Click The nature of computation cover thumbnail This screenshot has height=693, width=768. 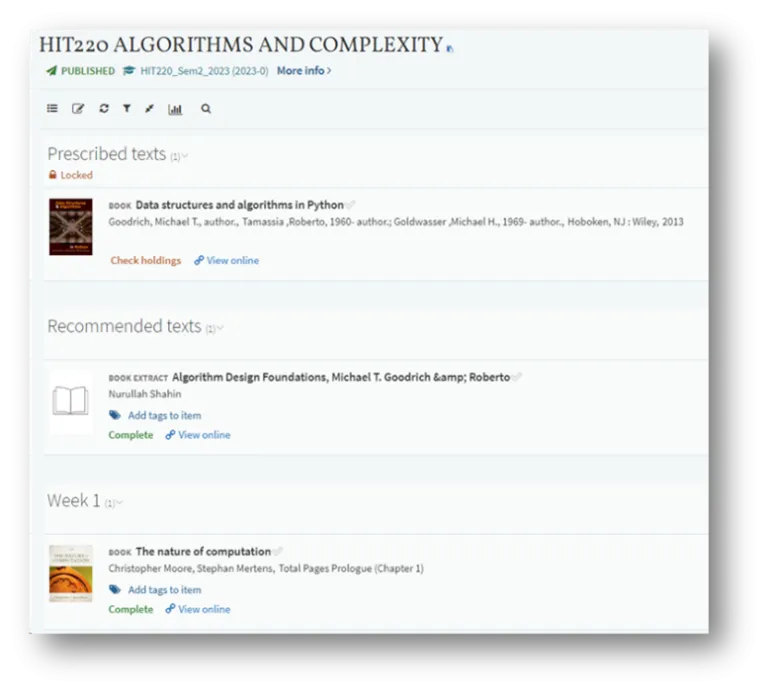pyautogui.click(x=71, y=574)
